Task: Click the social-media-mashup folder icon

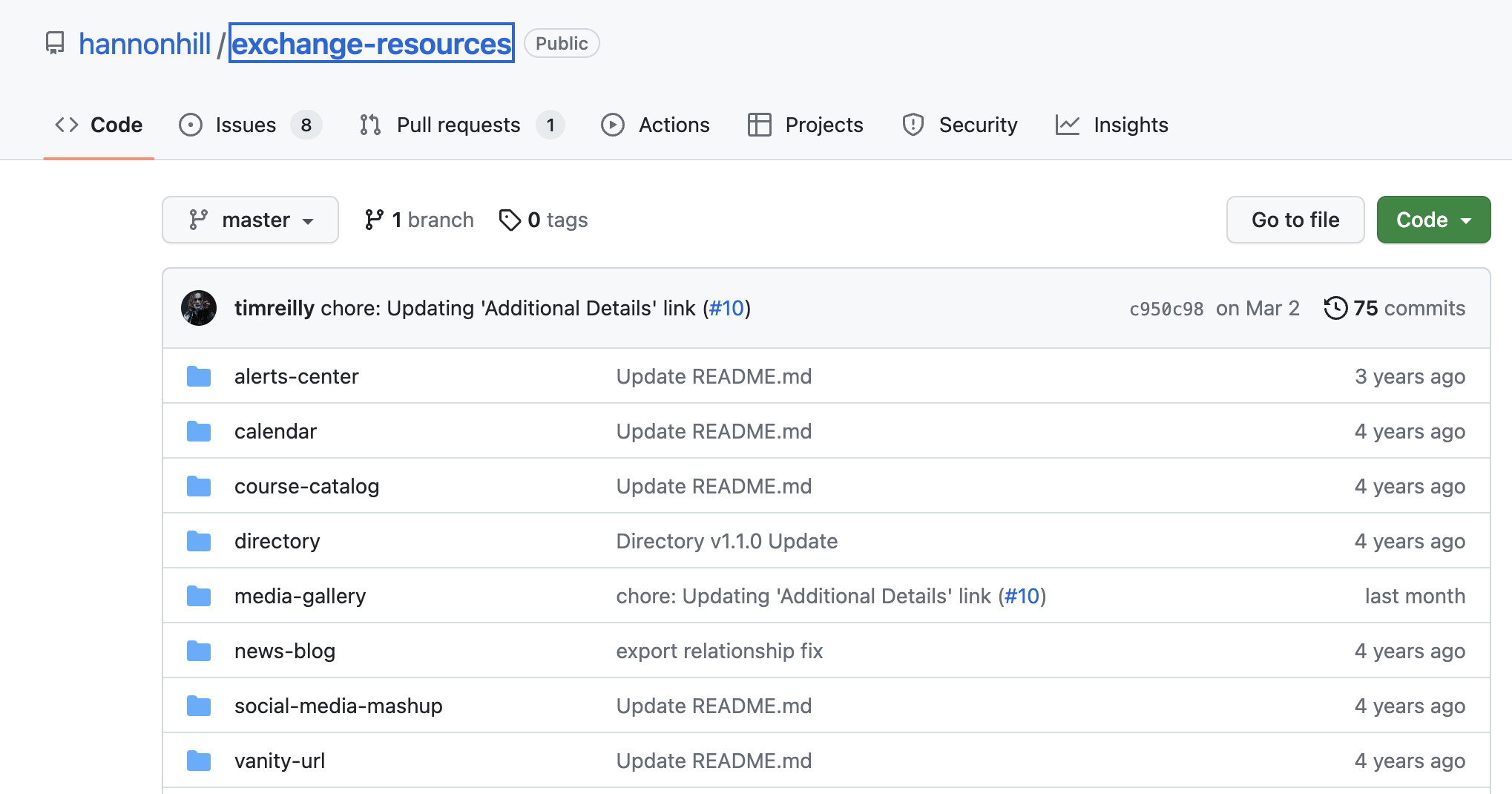Action: [x=199, y=706]
